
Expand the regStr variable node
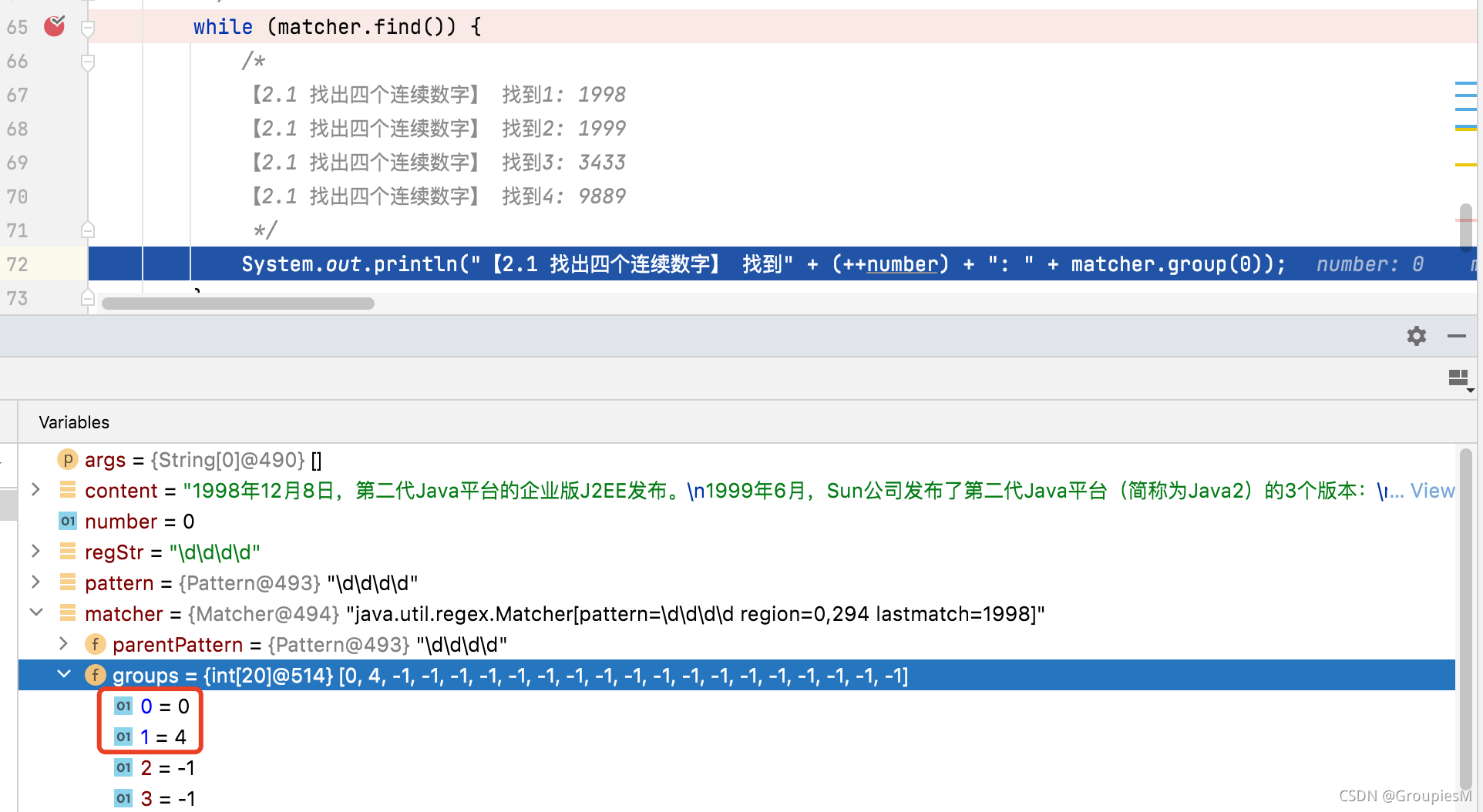tap(35, 552)
